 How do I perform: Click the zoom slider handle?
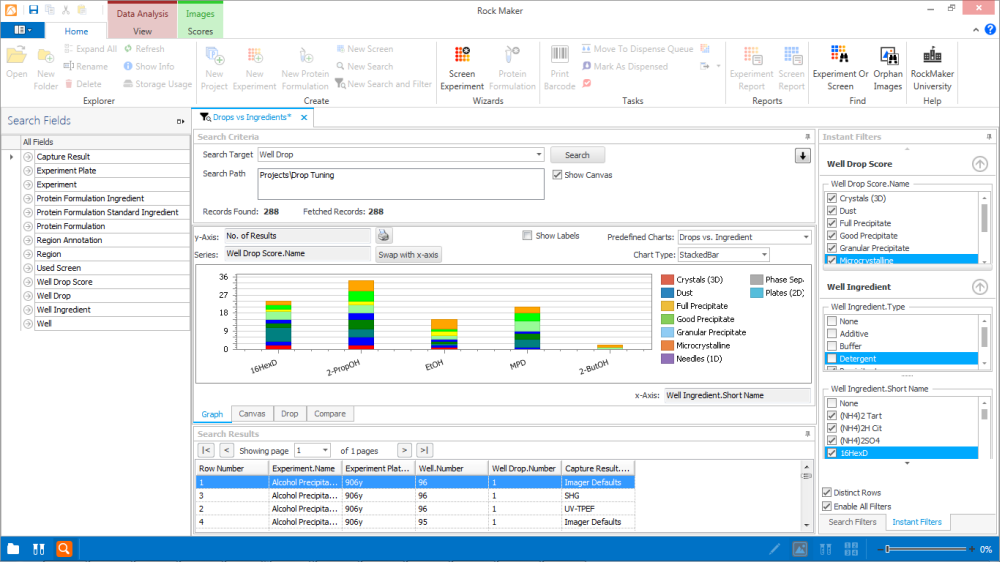887,549
